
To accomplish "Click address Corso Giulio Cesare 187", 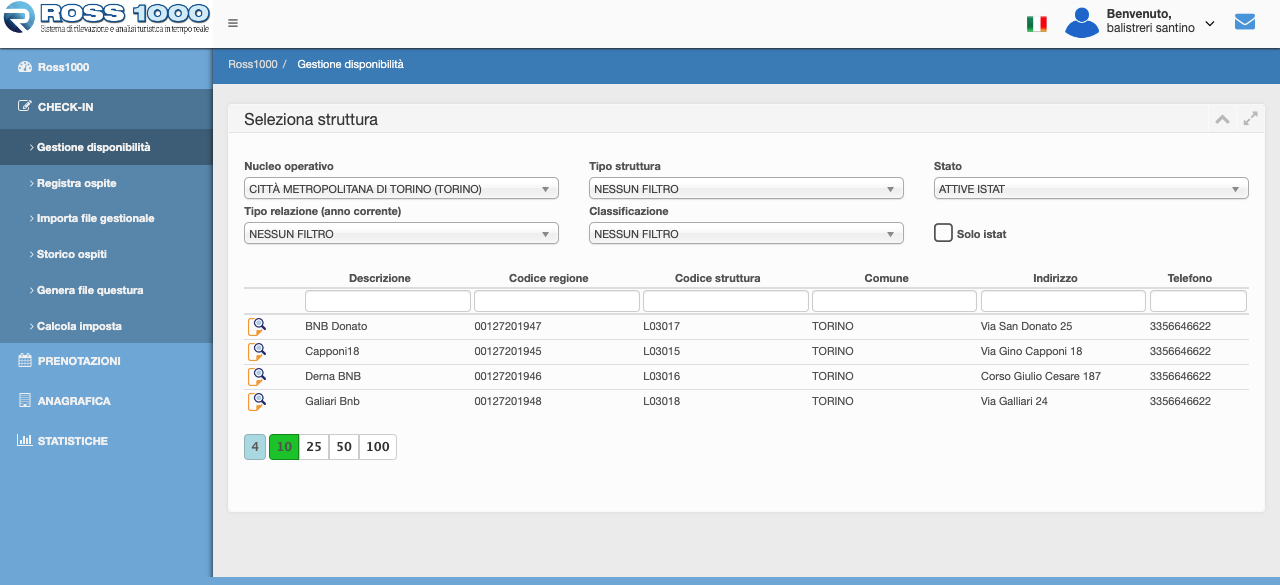I will pos(1041,376).
